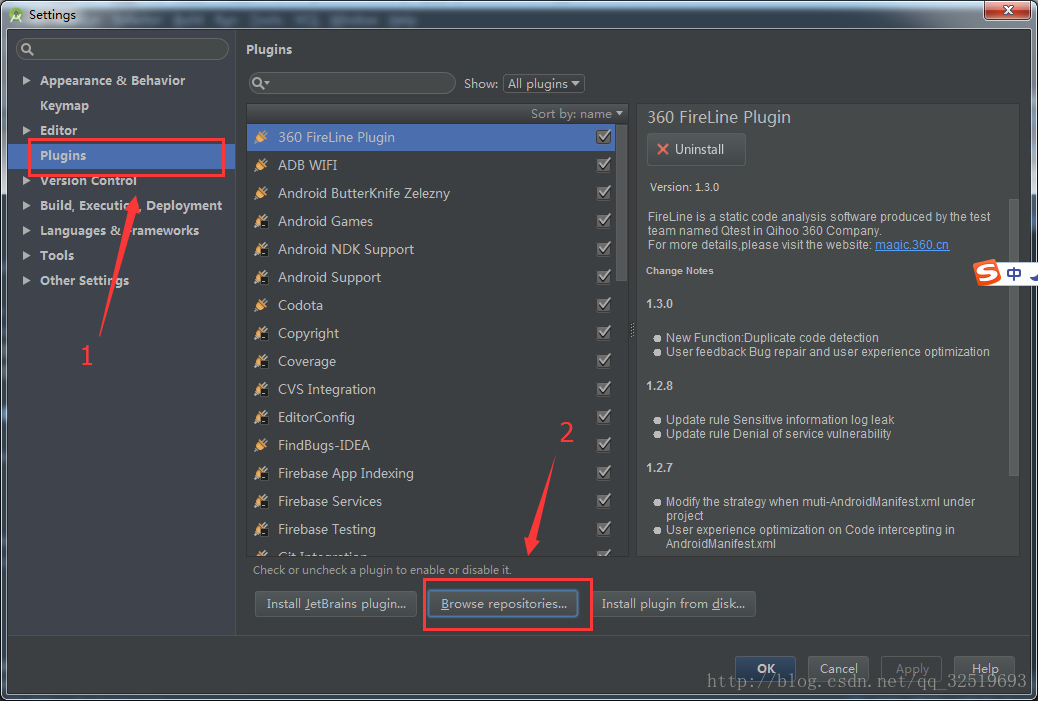Expand Build, Execution, Deployment arrow
Screen dimensions: 1038x701
26,205
